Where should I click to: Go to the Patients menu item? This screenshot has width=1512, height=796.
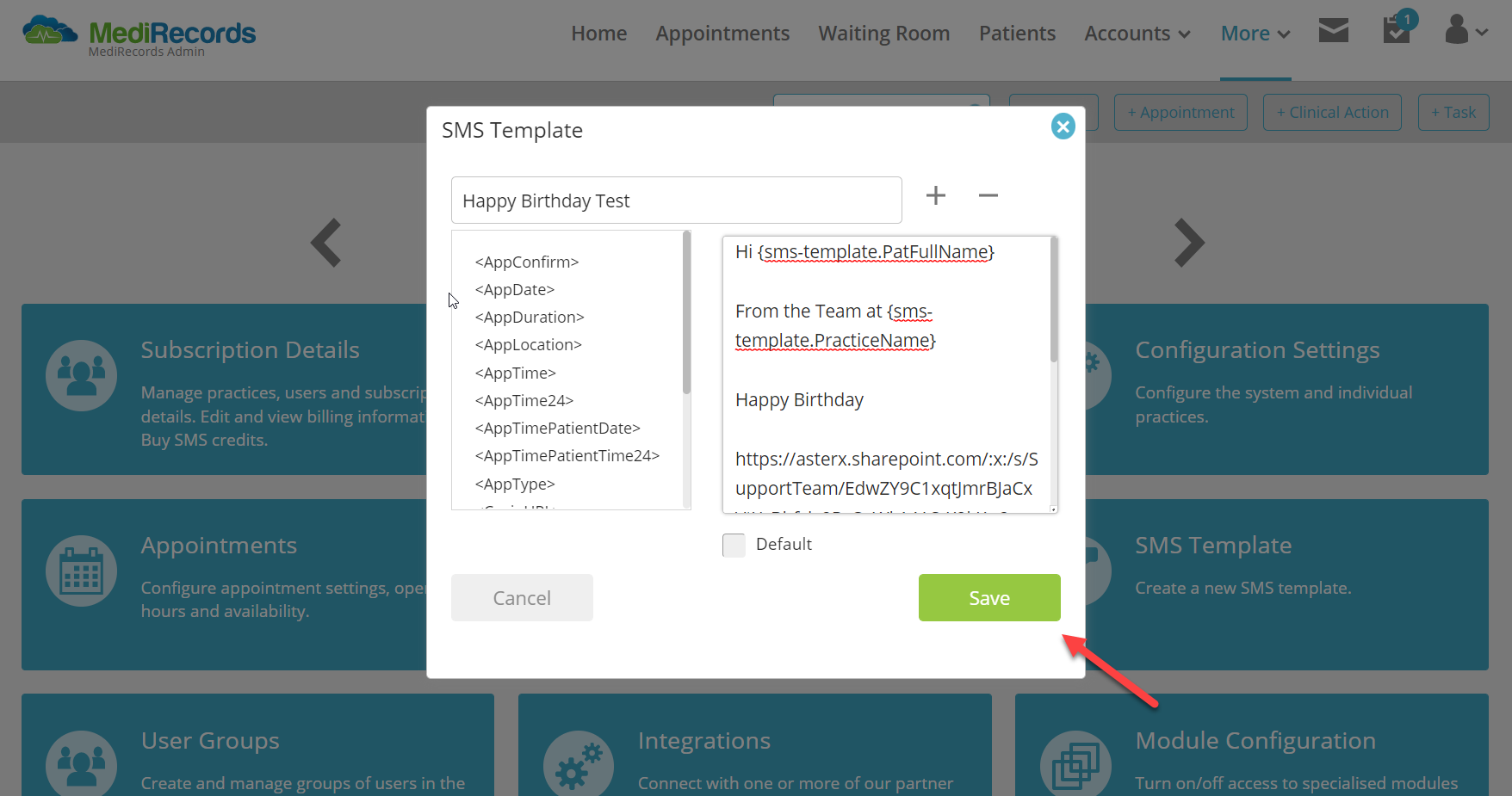[1017, 34]
